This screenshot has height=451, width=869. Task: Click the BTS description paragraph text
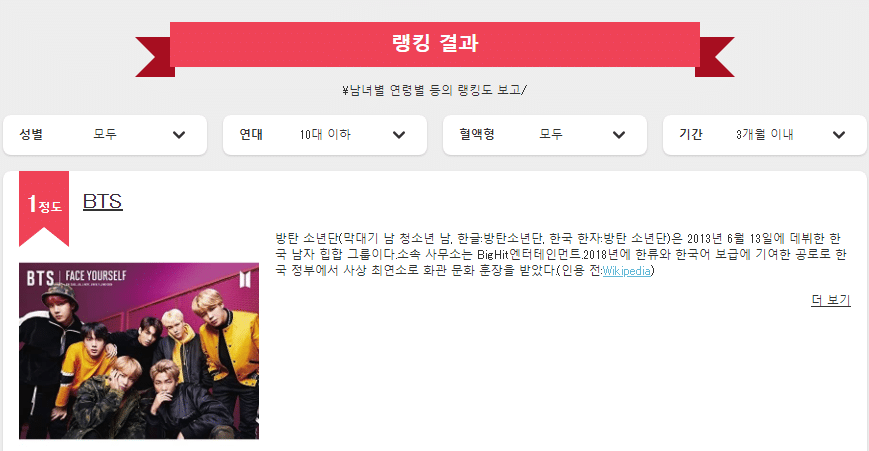point(561,254)
